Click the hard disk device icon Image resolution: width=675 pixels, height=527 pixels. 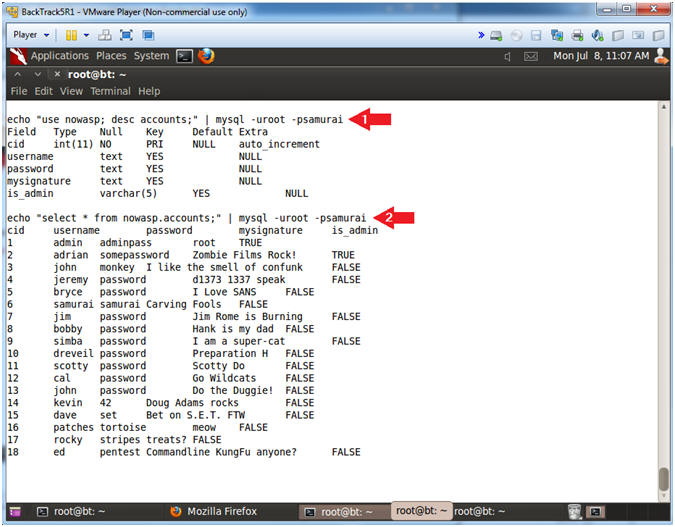click(x=496, y=36)
